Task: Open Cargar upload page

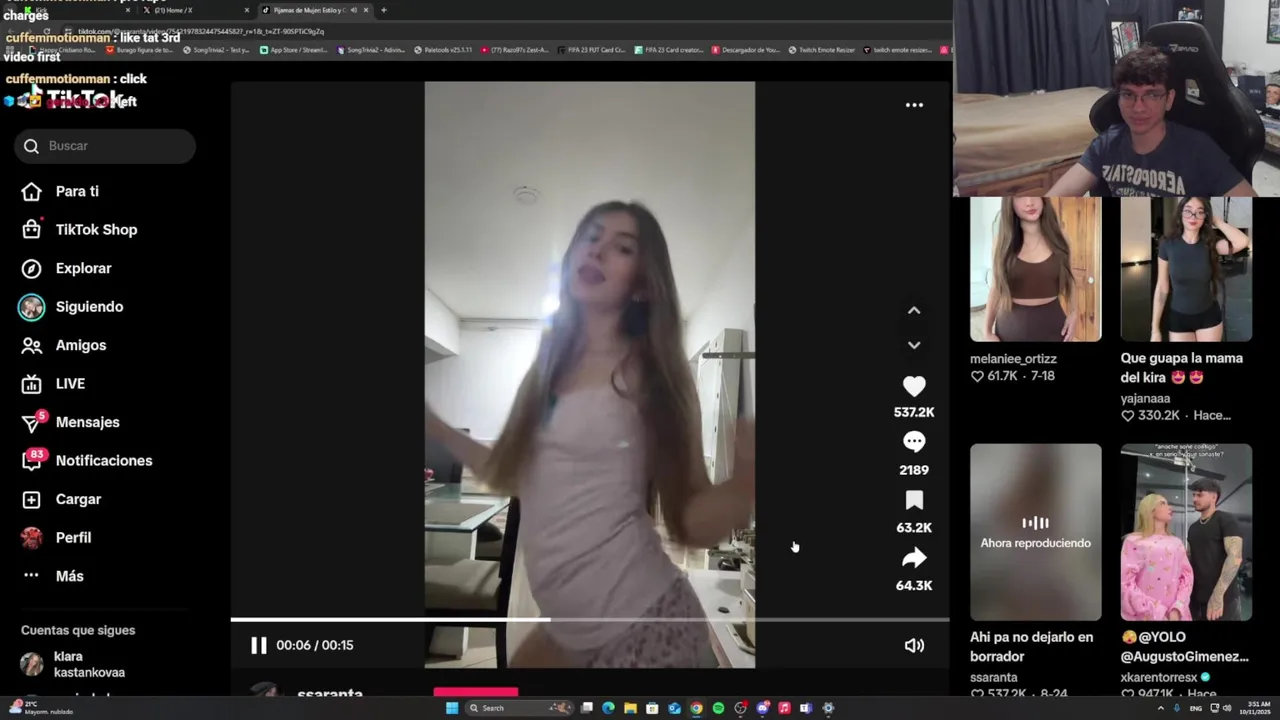Action: (x=62, y=499)
